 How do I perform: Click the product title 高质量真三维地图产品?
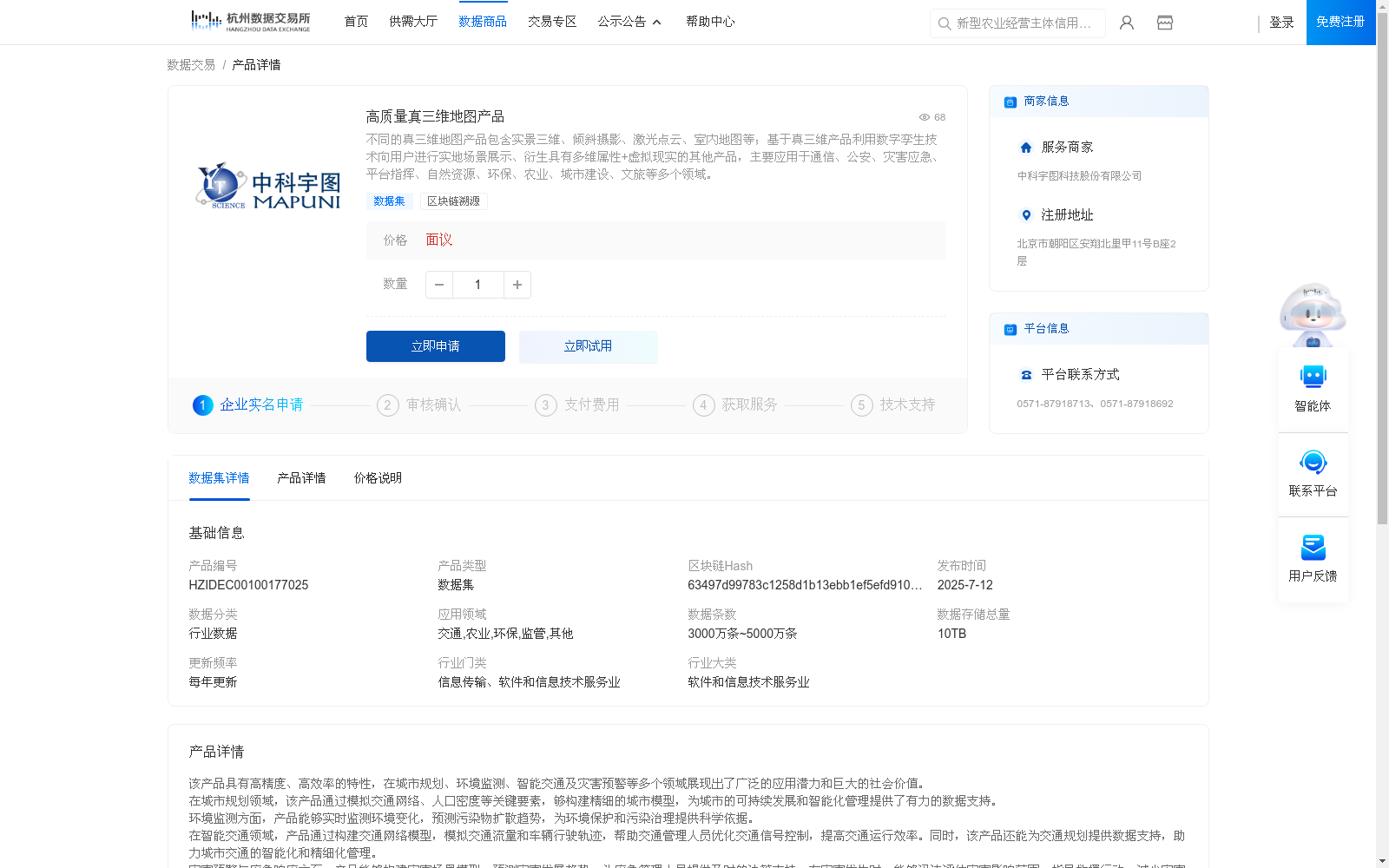point(435,116)
